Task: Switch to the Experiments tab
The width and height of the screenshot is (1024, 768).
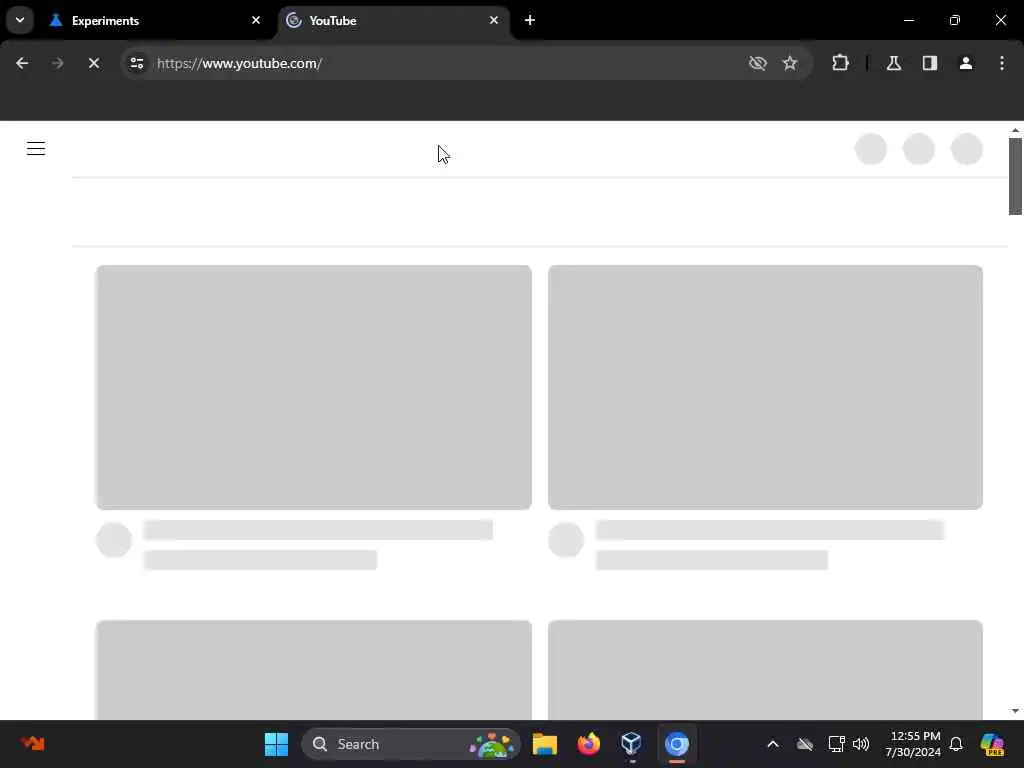Action: point(157,20)
